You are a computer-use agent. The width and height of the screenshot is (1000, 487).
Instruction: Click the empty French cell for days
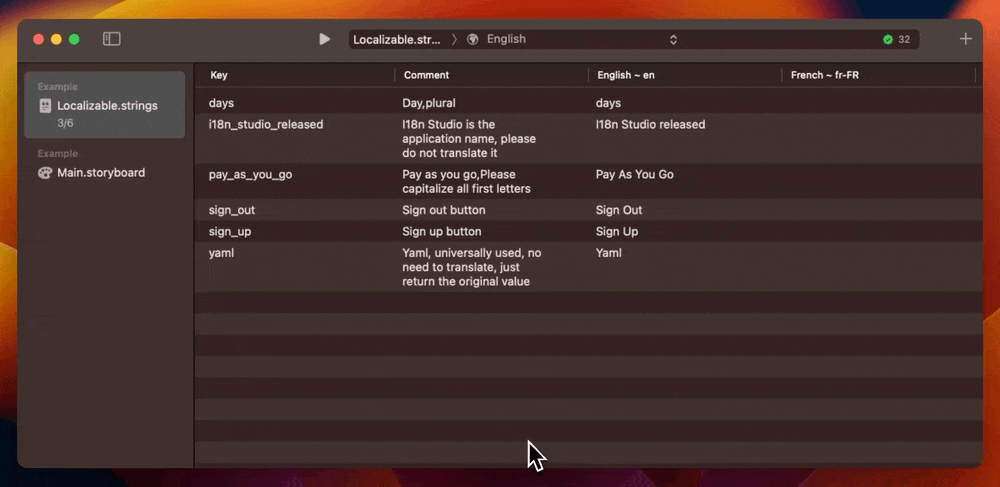point(879,103)
